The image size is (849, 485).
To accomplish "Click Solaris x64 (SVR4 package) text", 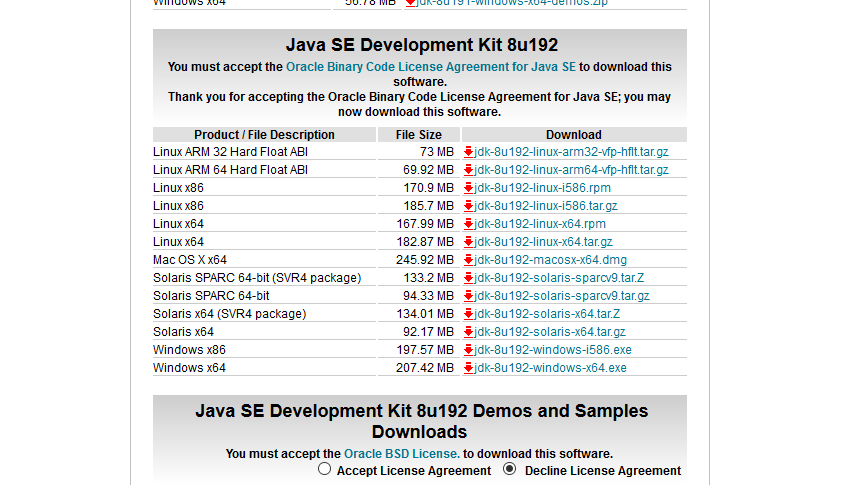I will point(229,314).
